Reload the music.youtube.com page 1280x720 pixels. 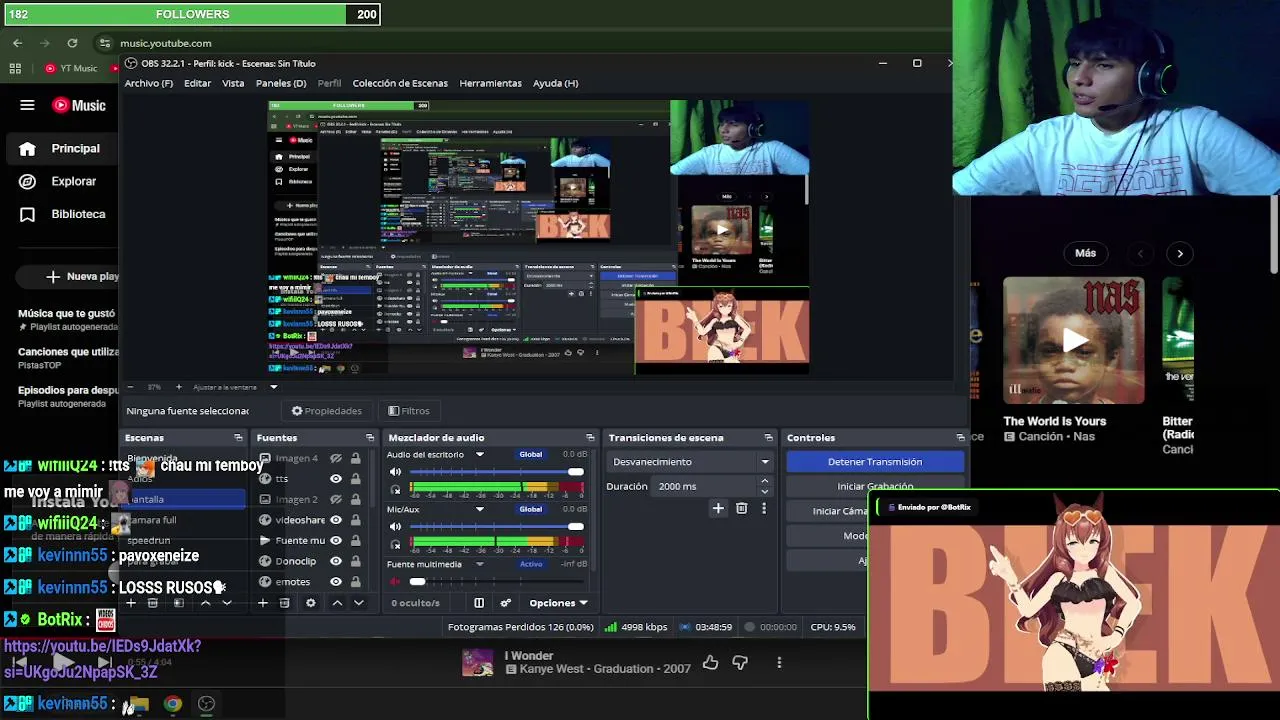[72, 43]
